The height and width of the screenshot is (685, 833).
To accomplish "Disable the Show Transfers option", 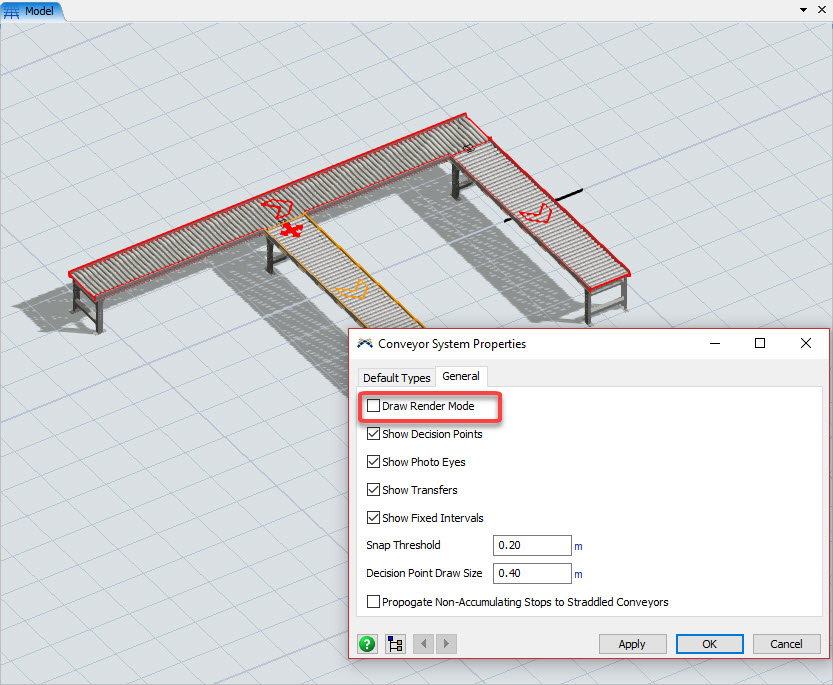I will [x=374, y=490].
